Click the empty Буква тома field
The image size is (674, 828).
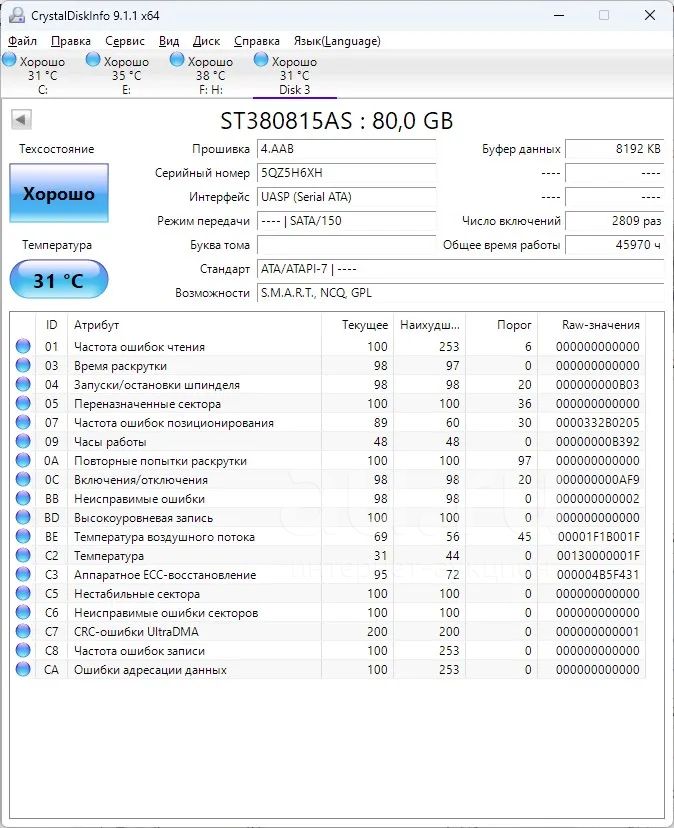tap(347, 245)
